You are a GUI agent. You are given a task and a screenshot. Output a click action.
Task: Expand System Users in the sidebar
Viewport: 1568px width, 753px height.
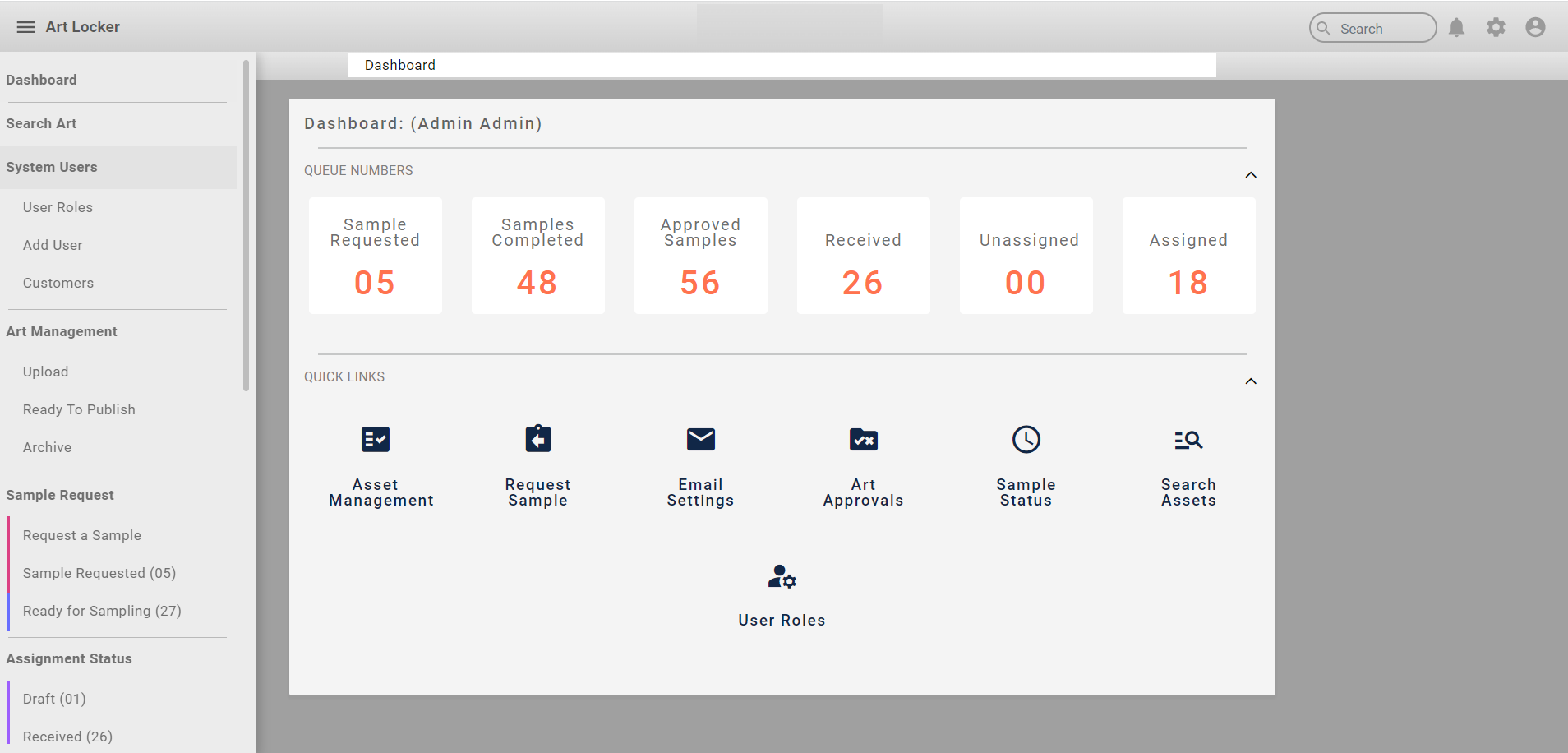click(52, 168)
